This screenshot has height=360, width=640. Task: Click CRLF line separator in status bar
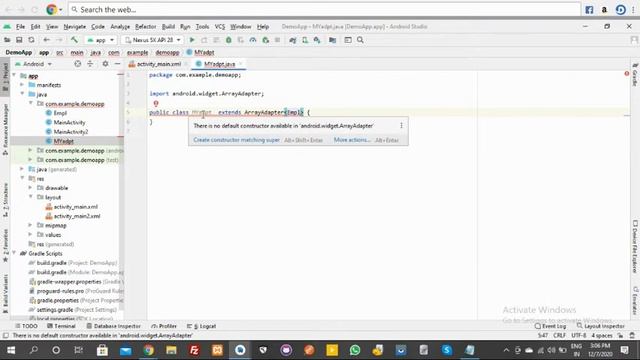559,336
